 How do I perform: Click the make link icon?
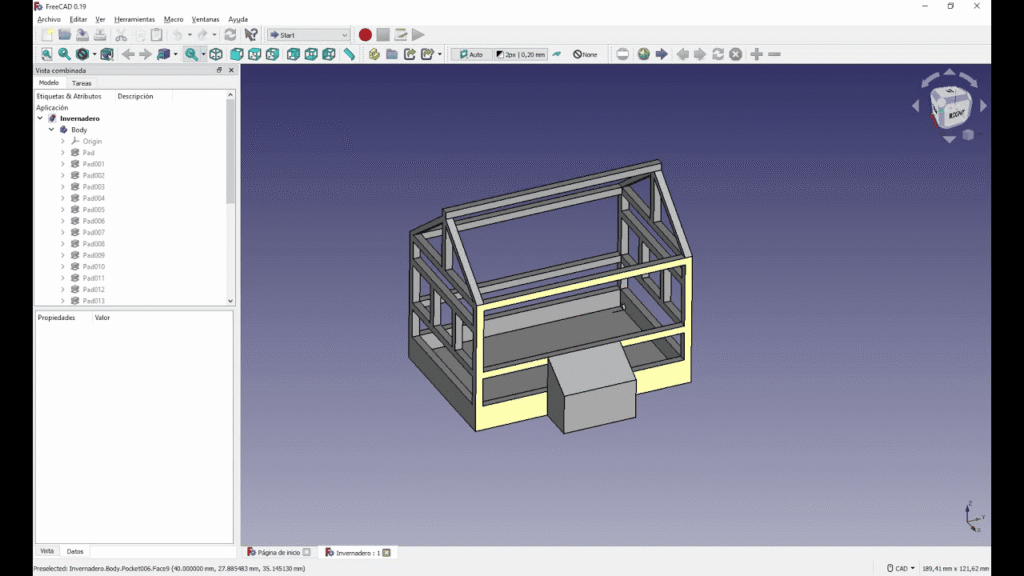409,54
